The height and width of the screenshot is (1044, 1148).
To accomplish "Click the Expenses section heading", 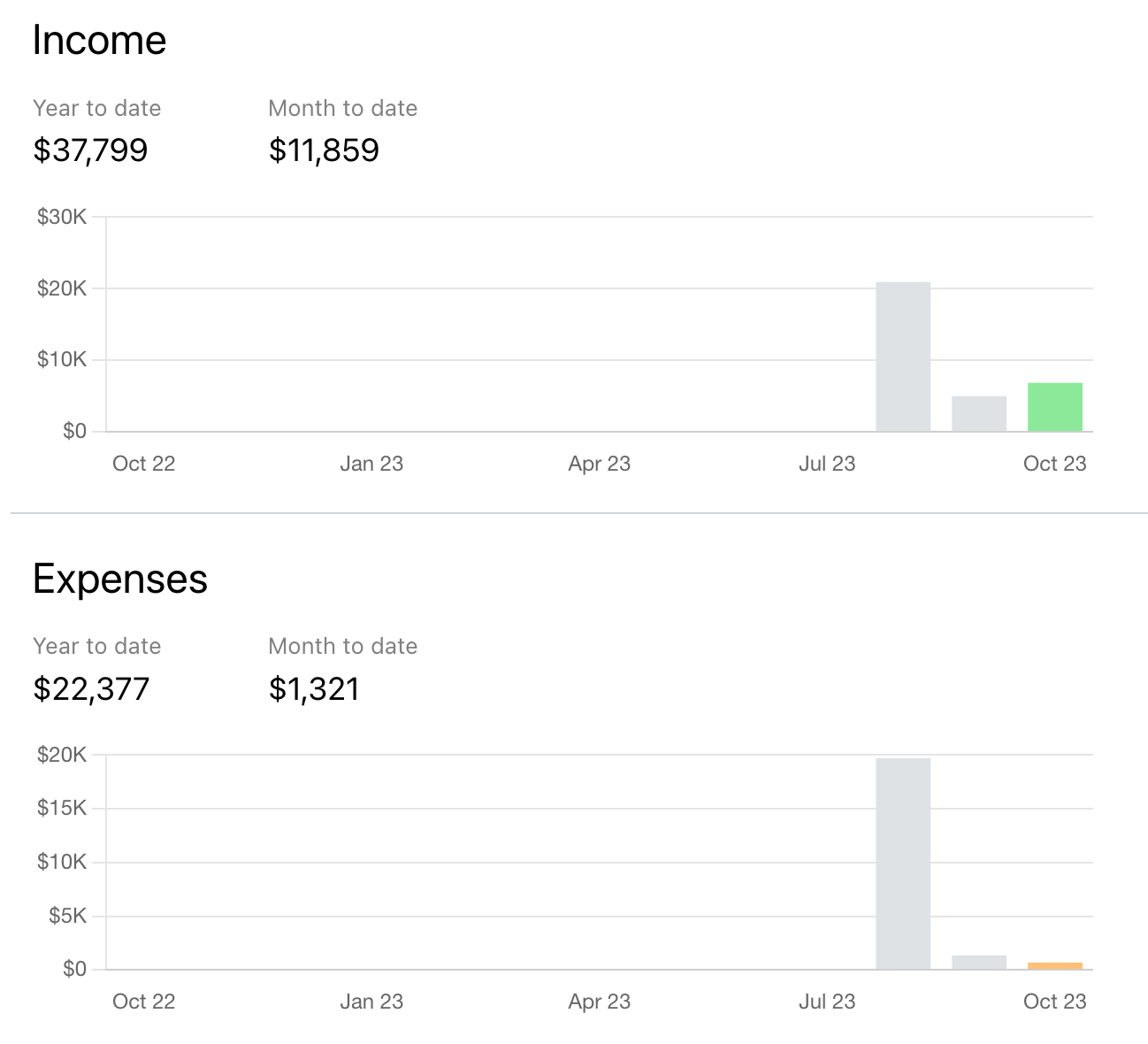I will (x=119, y=580).
